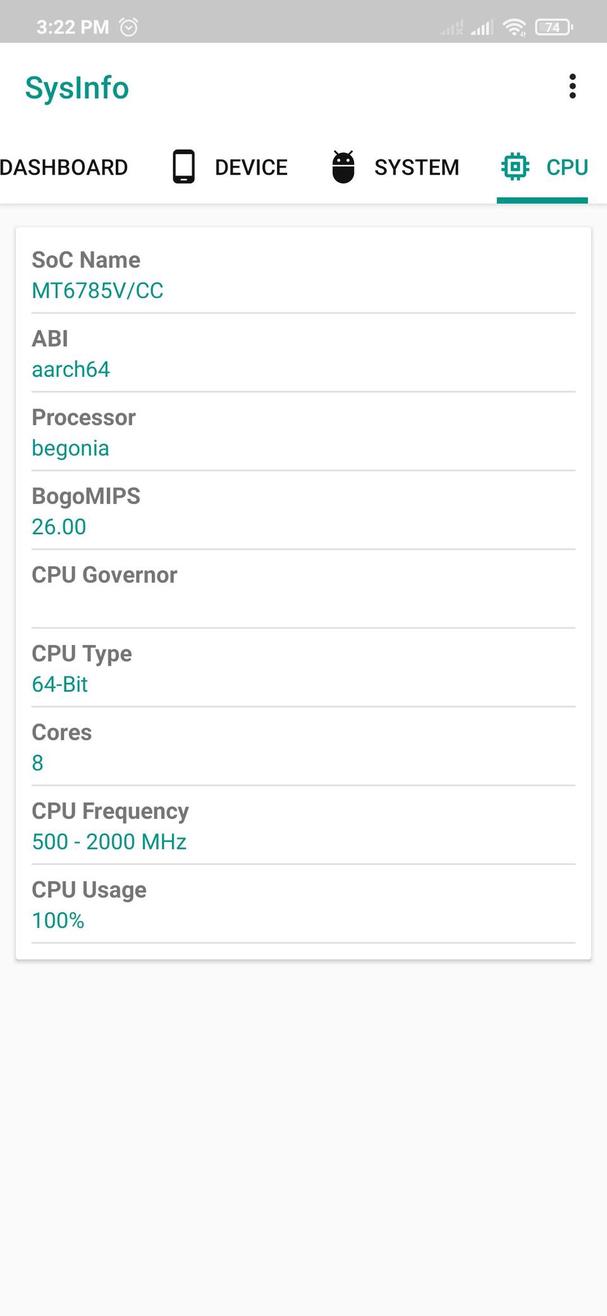
Task: Tap the Processor value begonia
Action: (70, 448)
